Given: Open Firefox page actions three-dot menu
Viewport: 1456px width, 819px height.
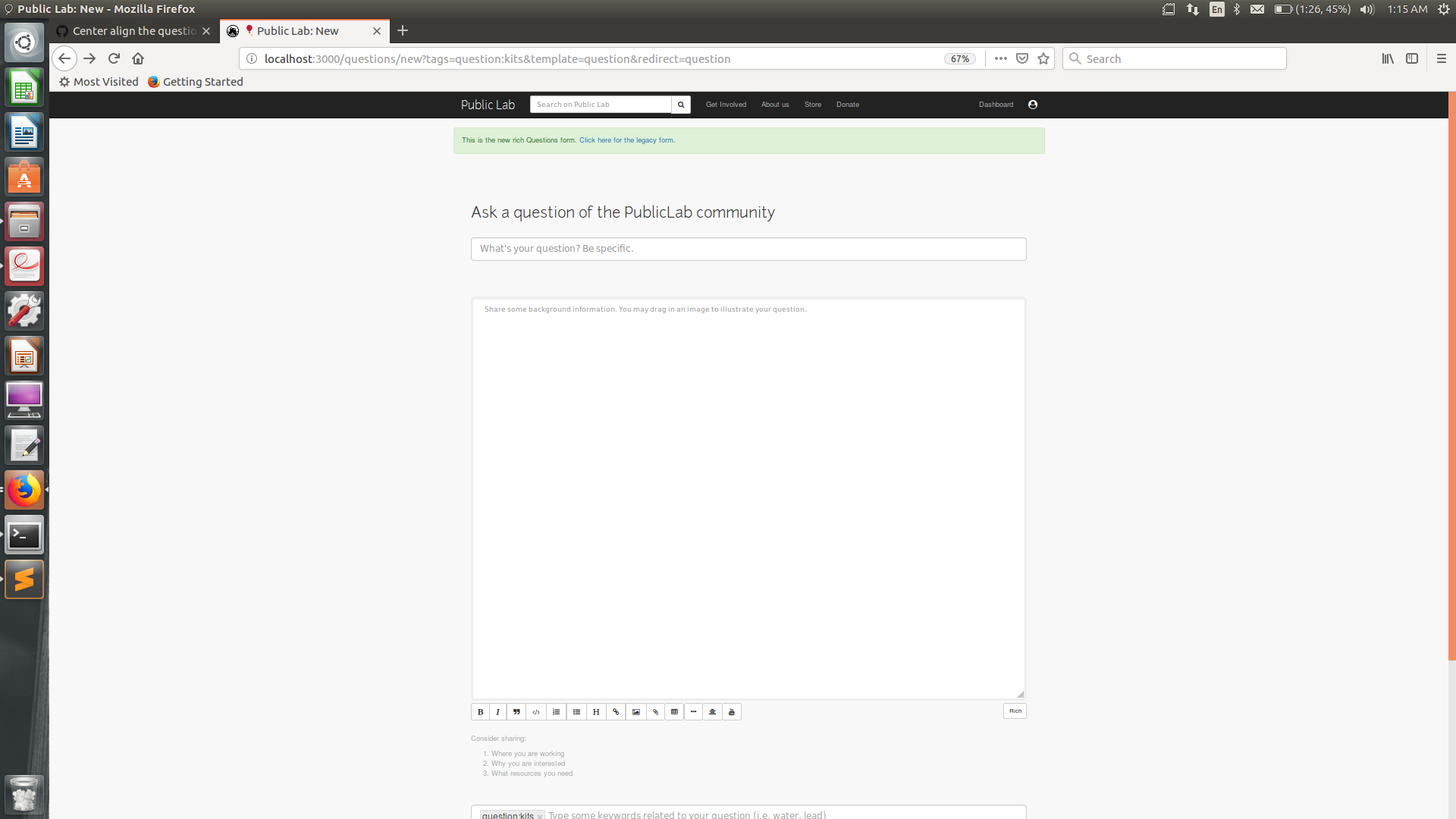Looking at the screenshot, I should (x=1001, y=58).
